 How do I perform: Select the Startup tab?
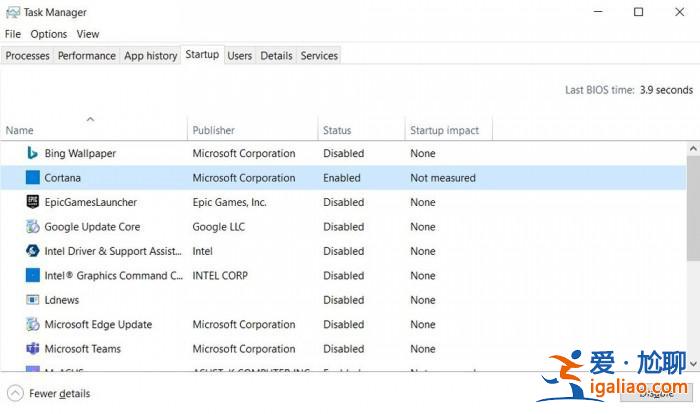click(x=202, y=54)
